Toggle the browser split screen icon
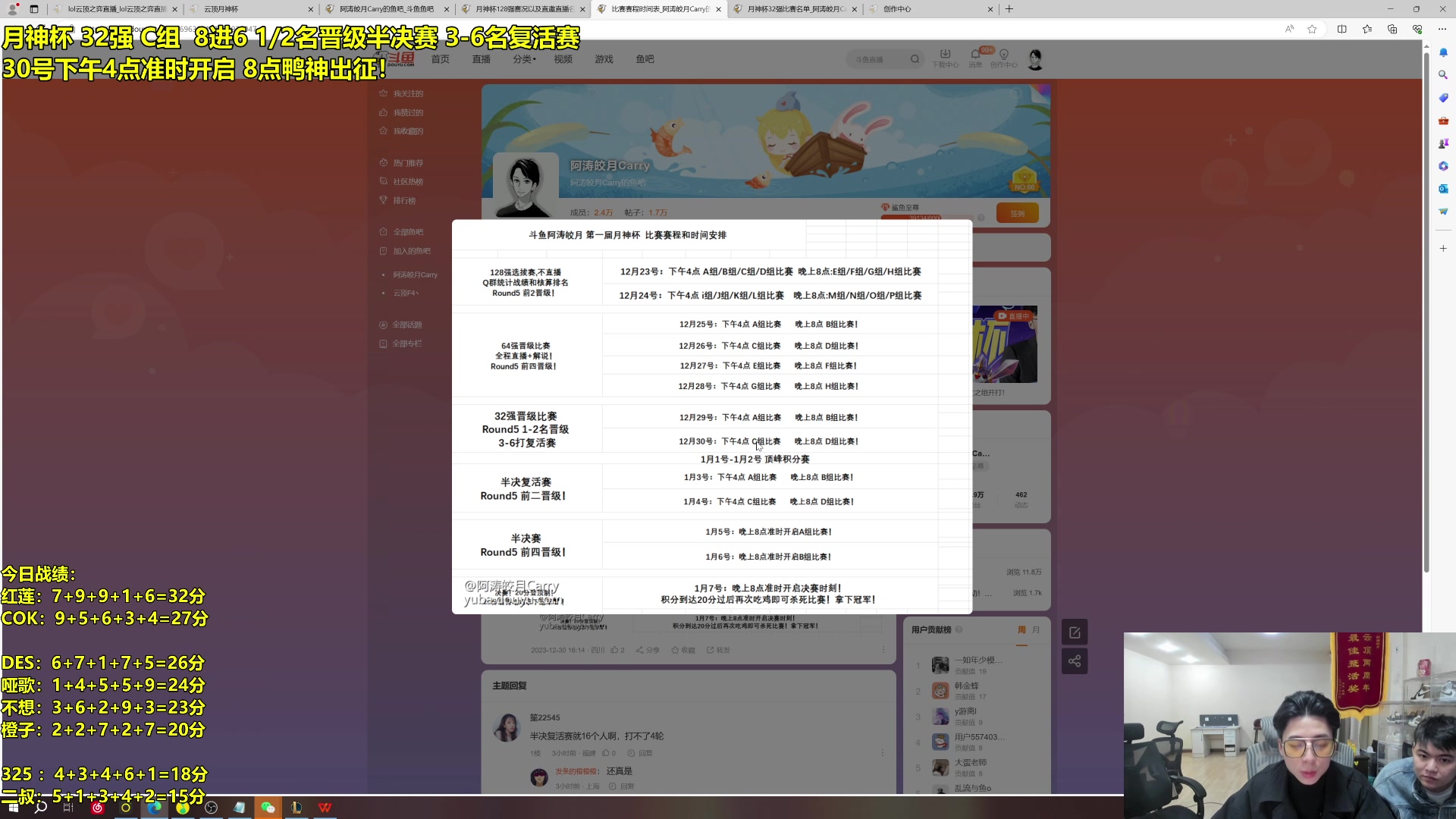Screen dimensions: 1456x819 (1341, 29)
